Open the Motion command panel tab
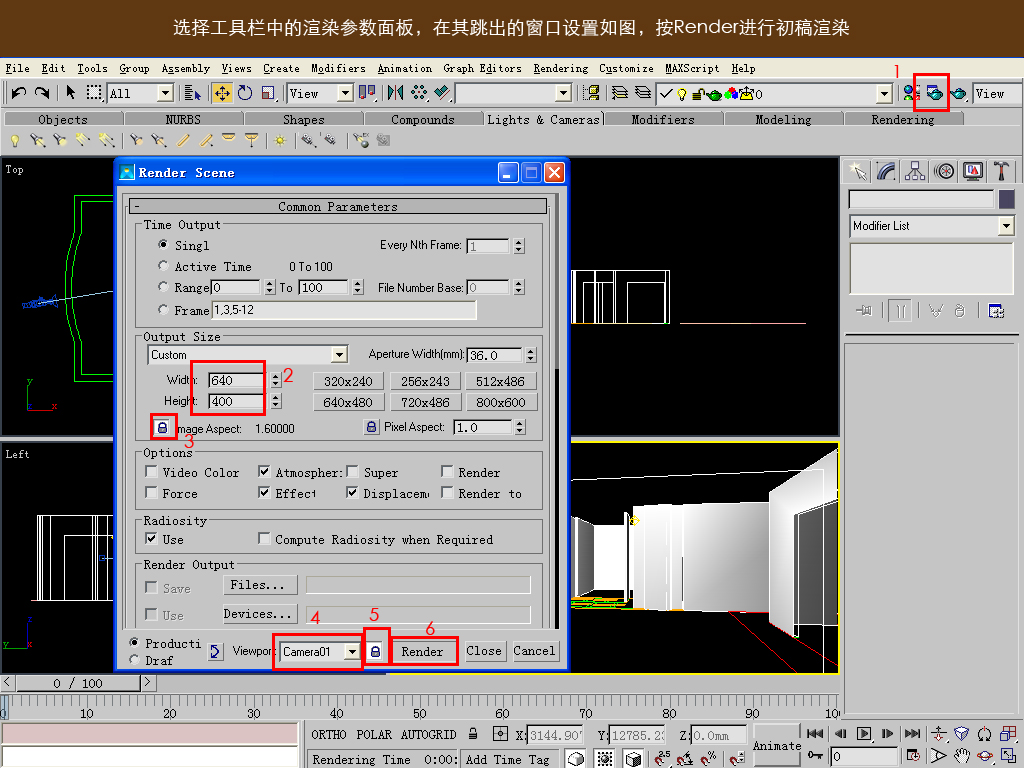Viewport: 1024px width, 768px height. point(944,171)
